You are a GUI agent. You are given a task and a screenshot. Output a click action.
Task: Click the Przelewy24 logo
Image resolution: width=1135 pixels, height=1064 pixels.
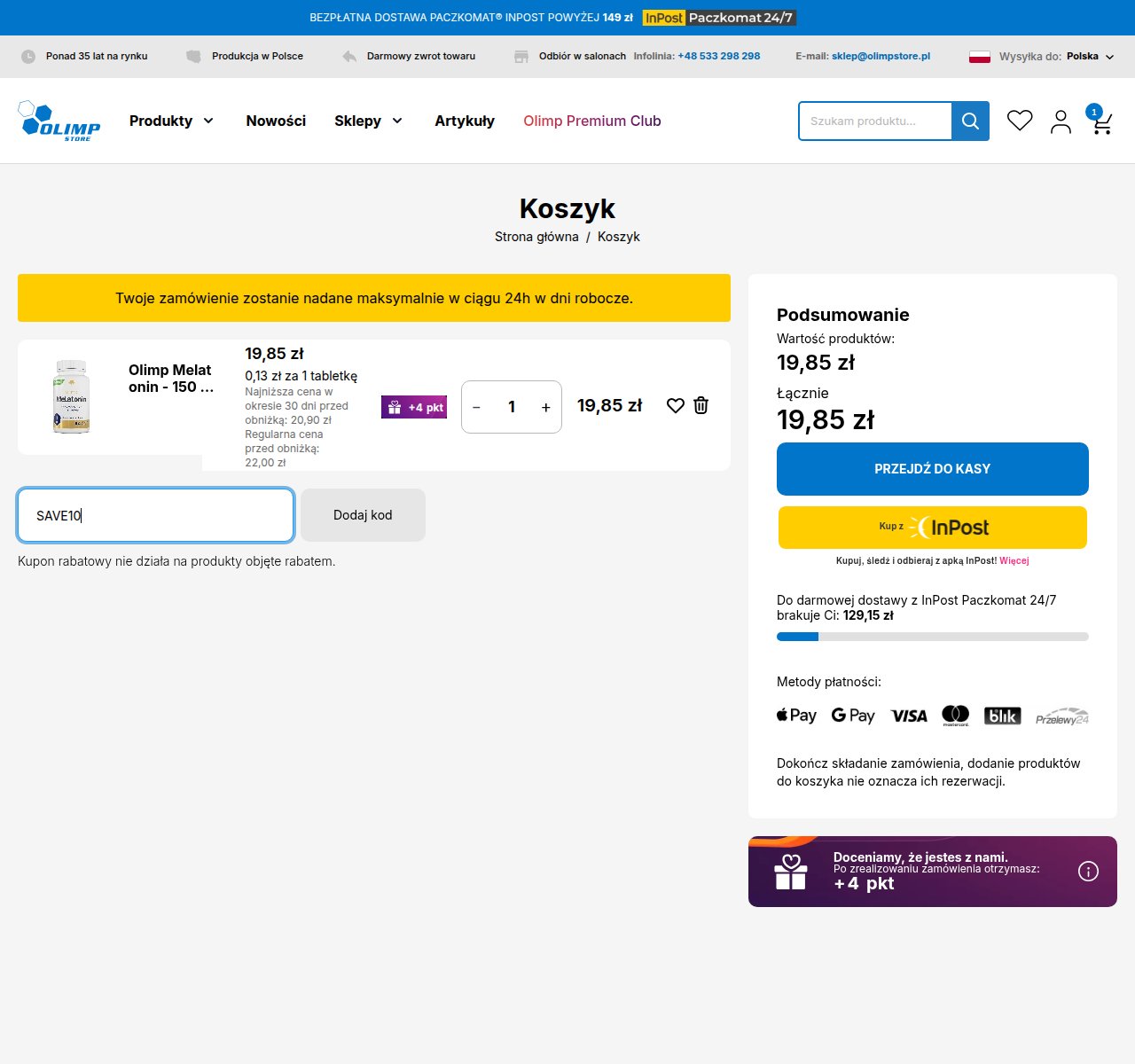(1062, 716)
